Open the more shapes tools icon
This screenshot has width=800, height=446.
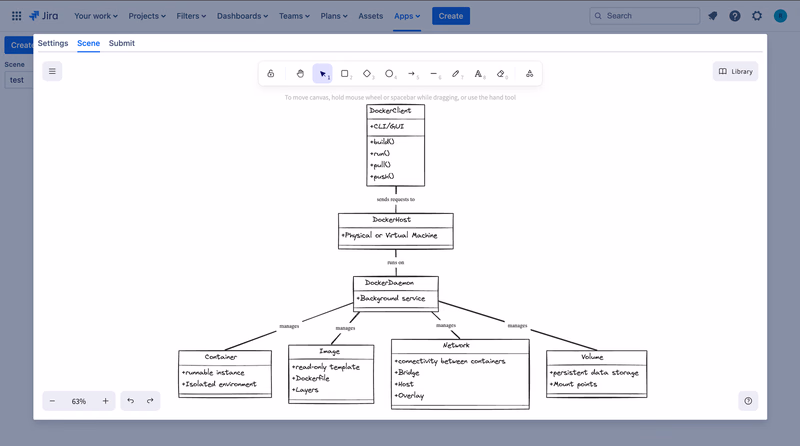pyautogui.click(x=530, y=74)
